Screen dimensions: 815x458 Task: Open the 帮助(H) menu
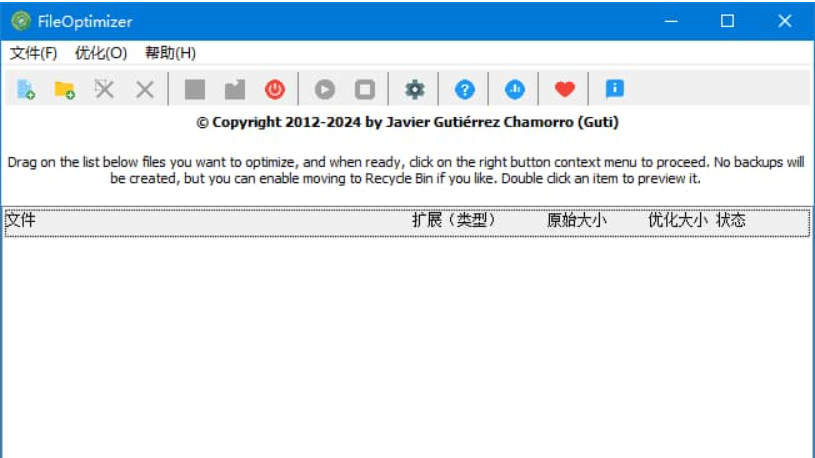coord(170,53)
